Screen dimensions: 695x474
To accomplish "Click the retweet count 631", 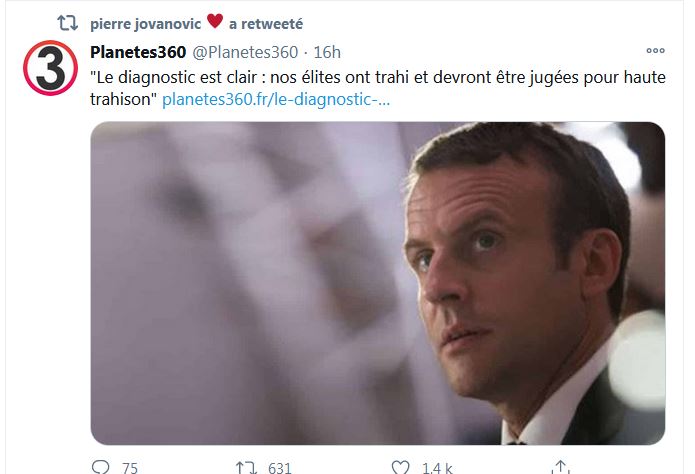I will 279,467.
